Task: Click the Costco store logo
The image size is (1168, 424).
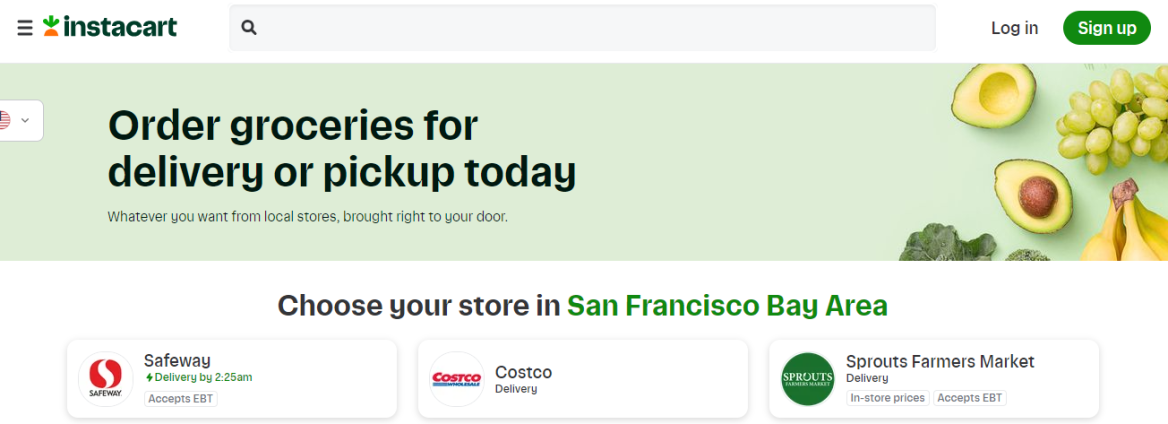Action: (456, 379)
